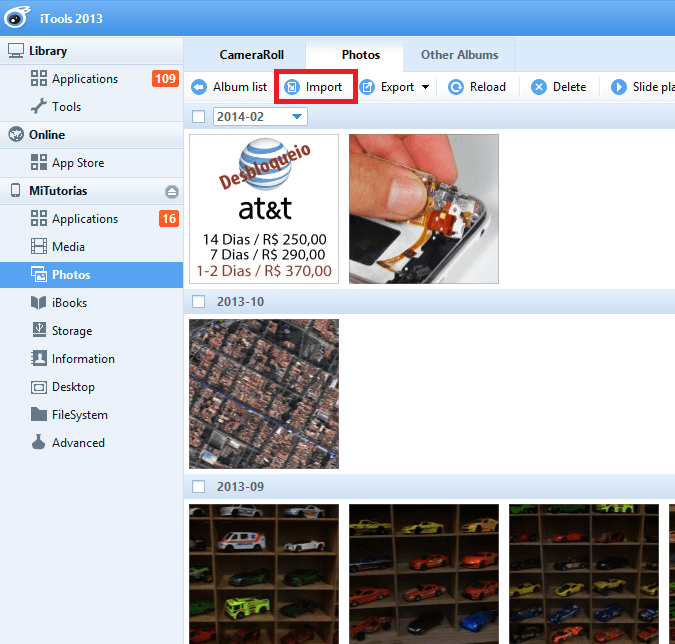675x644 pixels.
Task: Select all photos in 2013-09 group
Action: click(x=198, y=486)
